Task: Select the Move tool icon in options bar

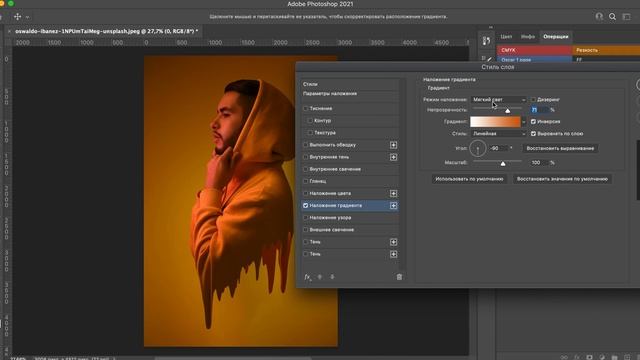Action: 17,17
